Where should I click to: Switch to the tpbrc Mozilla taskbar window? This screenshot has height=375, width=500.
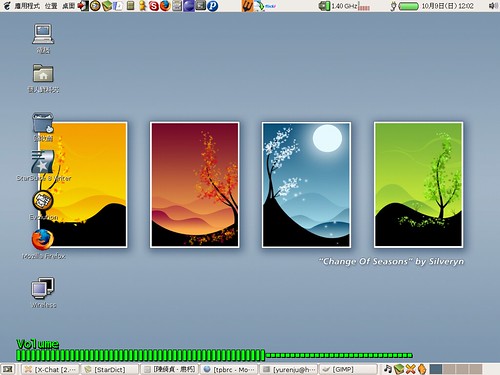tap(229, 369)
